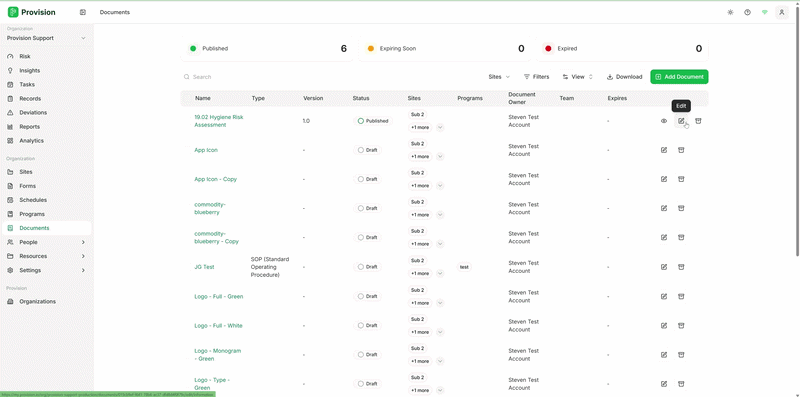This screenshot has width=800, height=397.
Task: Open Records in the sidebar
Action: [x=46, y=98]
